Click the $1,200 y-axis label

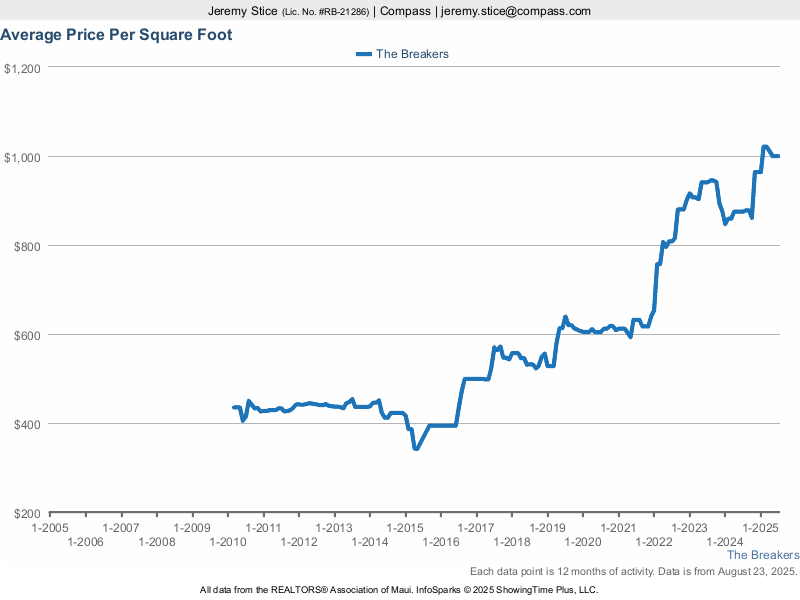(x=21, y=69)
